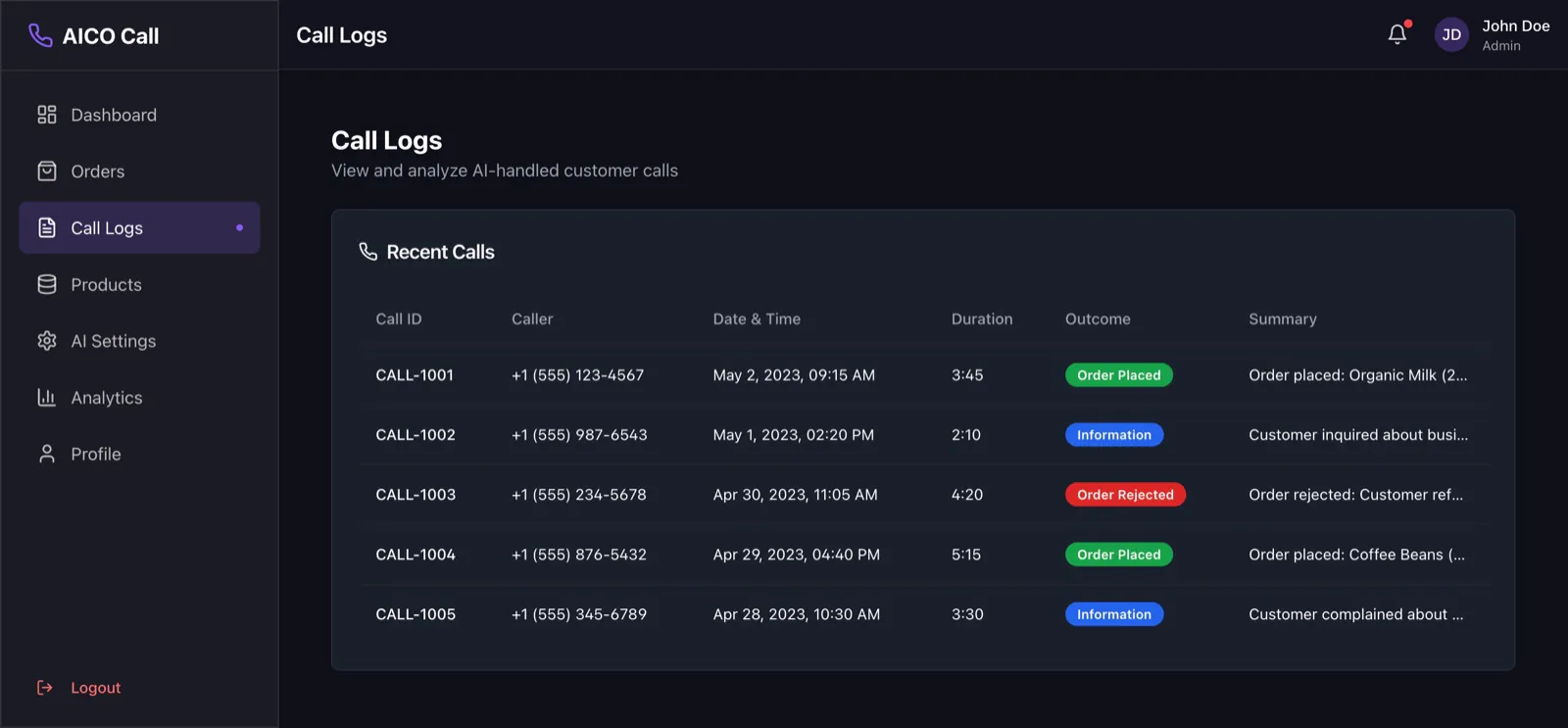Log out using the Logout link
The height and width of the screenshot is (728, 1568).
pos(95,688)
